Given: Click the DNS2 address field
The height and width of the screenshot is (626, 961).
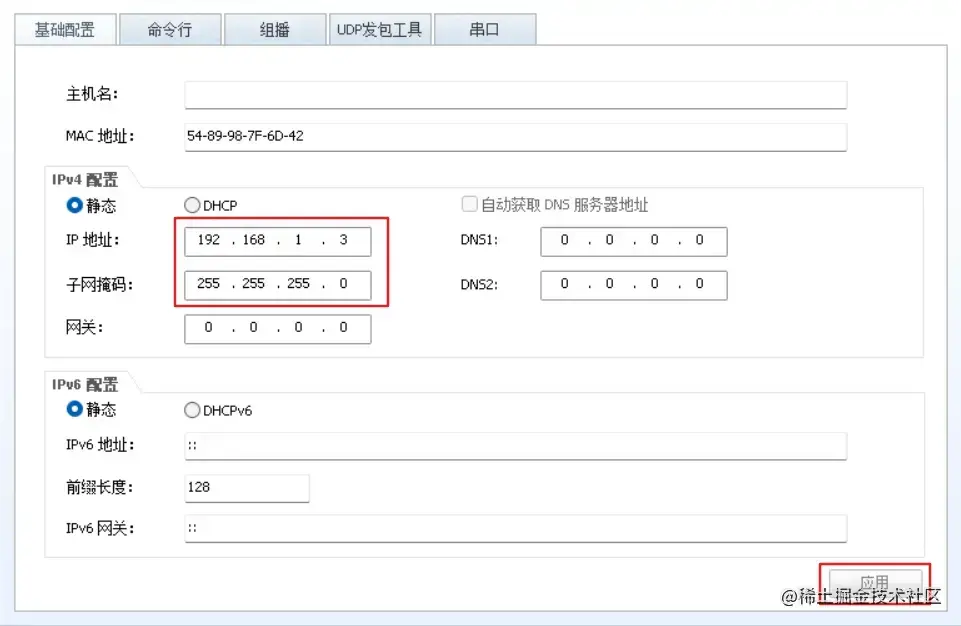Looking at the screenshot, I should (634, 285).
